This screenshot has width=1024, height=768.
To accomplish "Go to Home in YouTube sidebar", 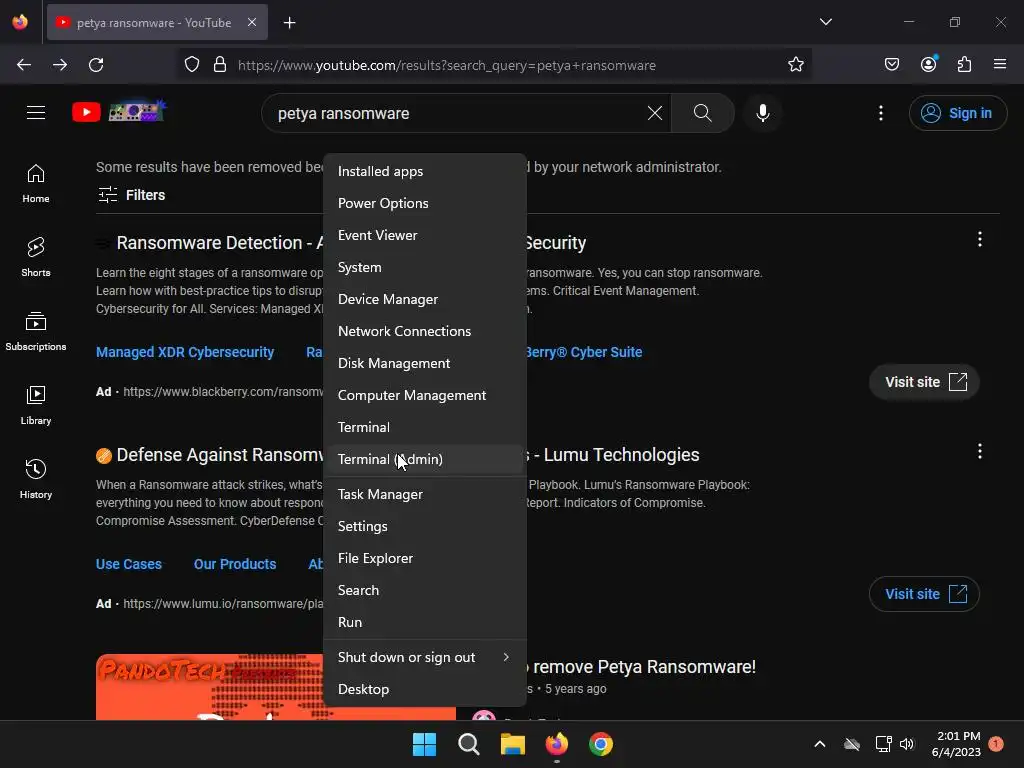I will tap(36, 184).
